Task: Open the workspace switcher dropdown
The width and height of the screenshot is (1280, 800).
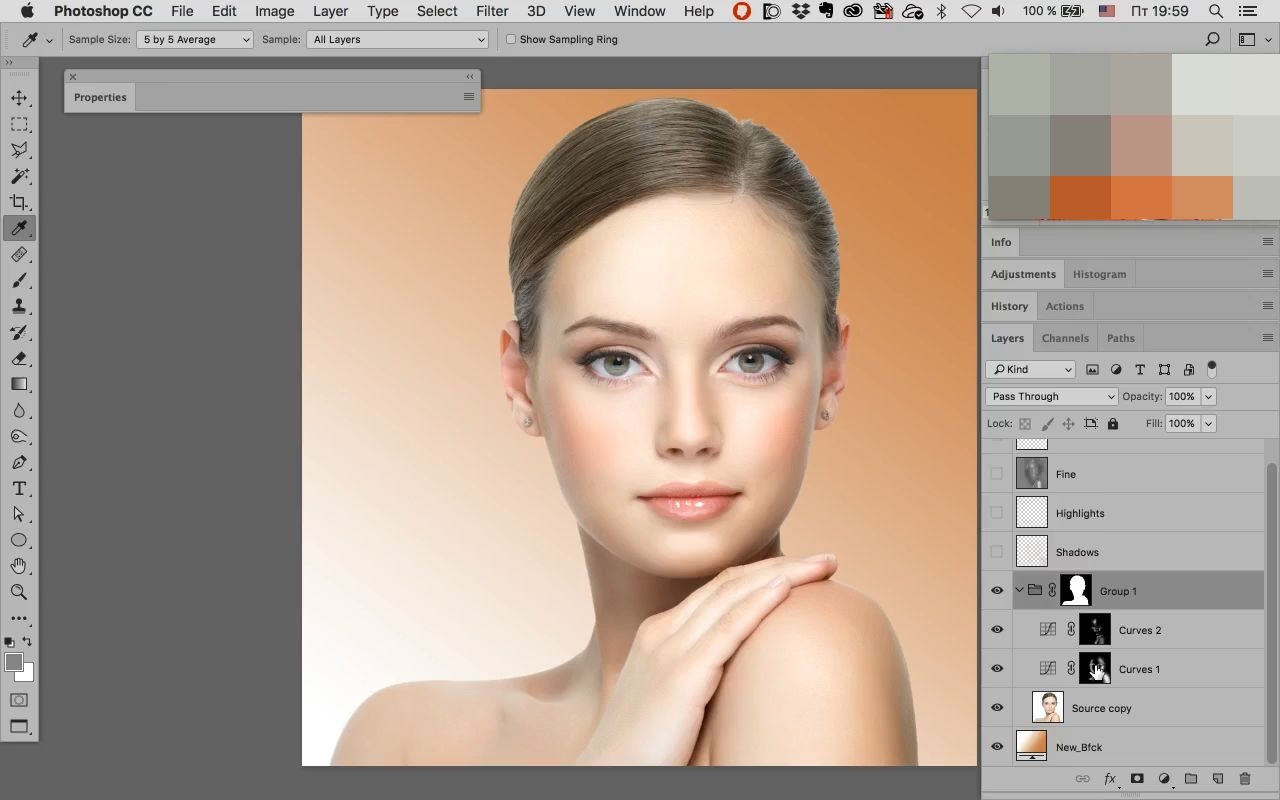Action: [x=1253, y=39]
